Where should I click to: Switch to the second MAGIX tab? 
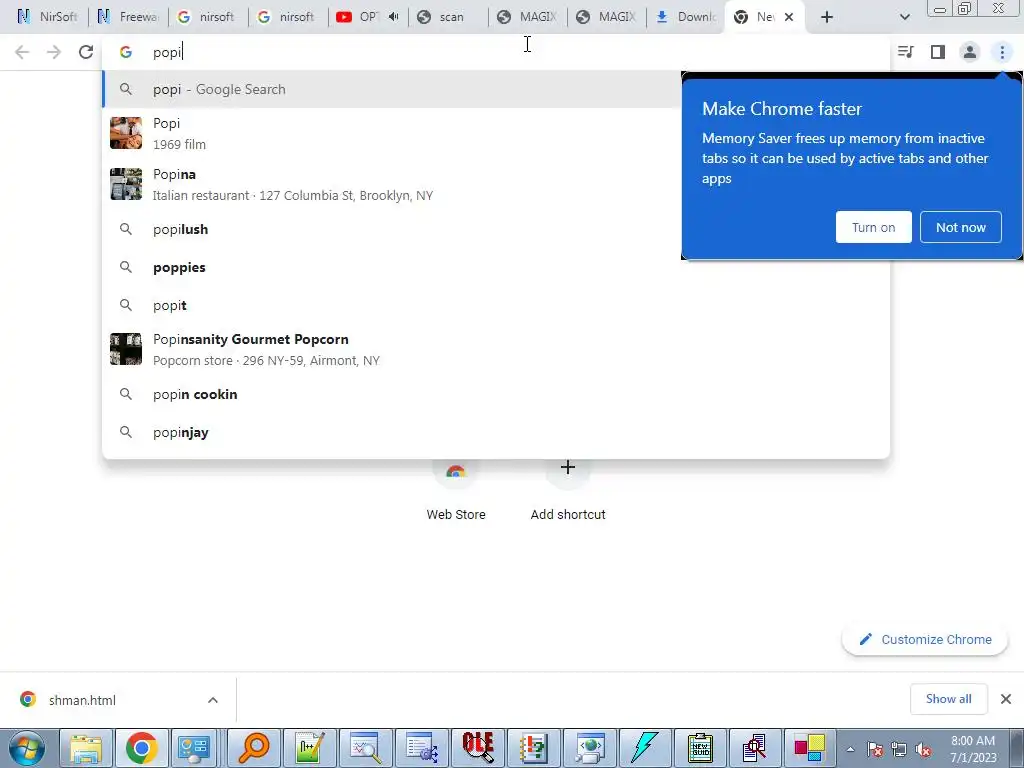(x=606, y=17)
